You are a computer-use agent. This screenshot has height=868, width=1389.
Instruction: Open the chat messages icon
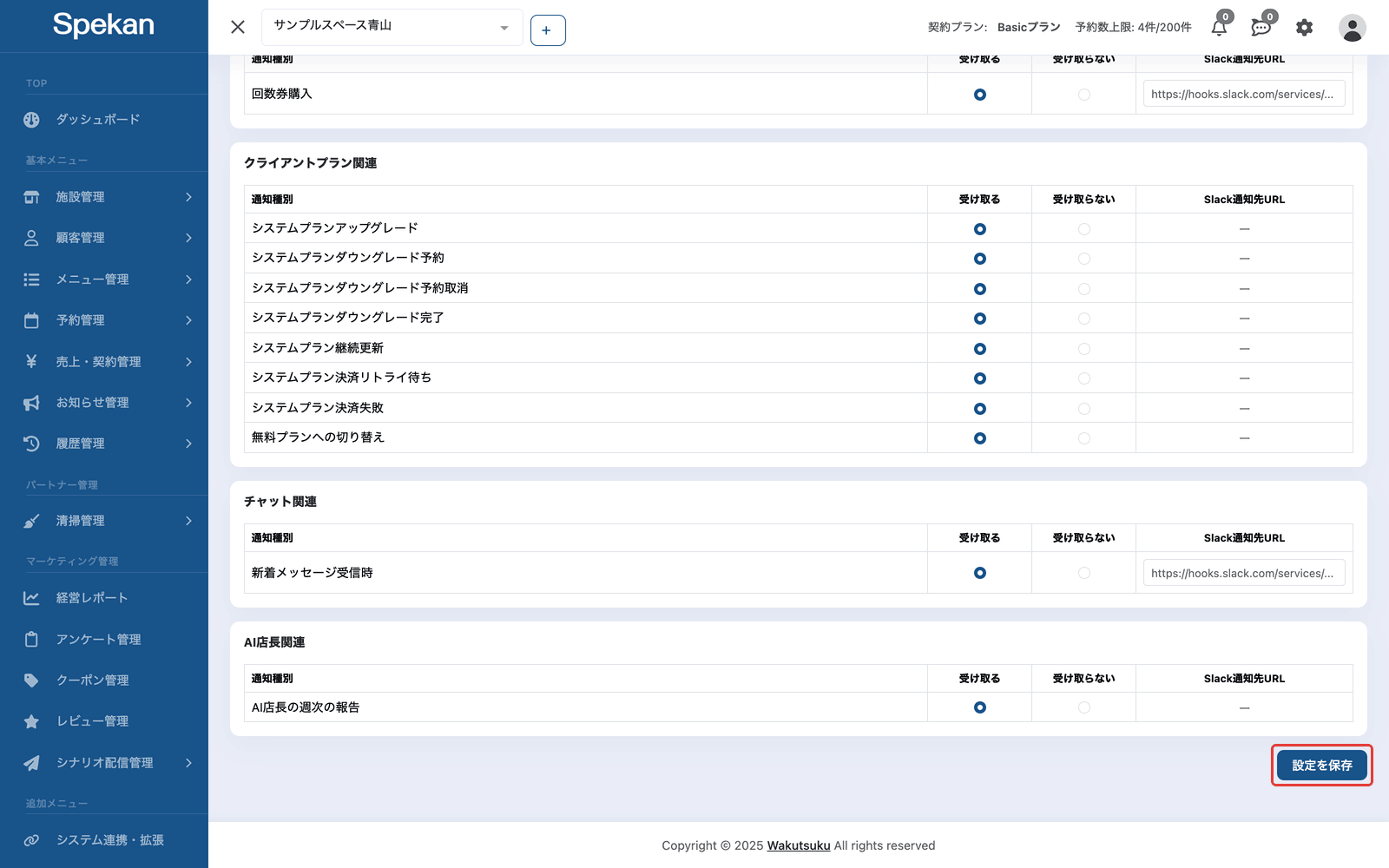tap(1261, 28)
